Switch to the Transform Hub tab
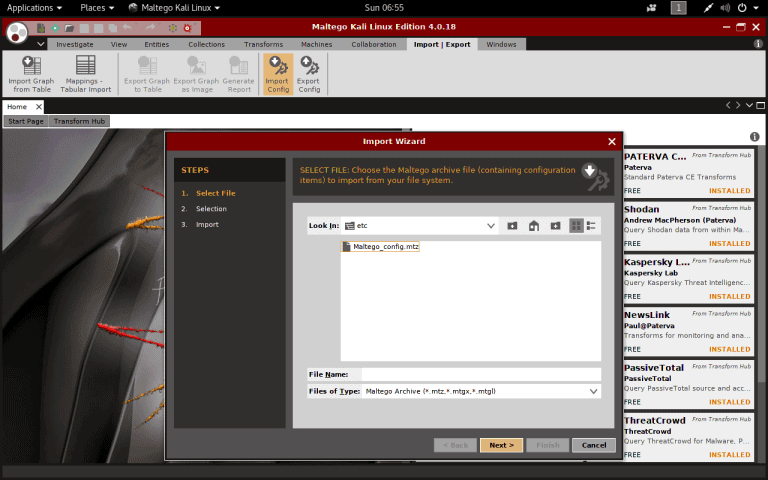Image resolution: width=768 pixels, height=480 pixels. tap(79, 121)
